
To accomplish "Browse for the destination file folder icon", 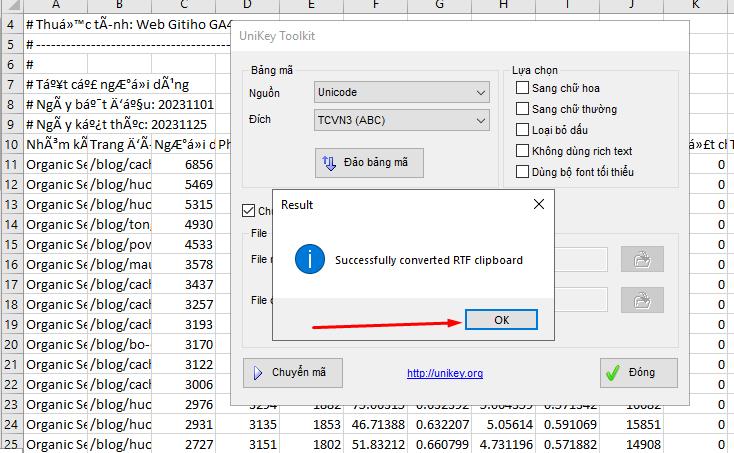I will pos(642,300).
